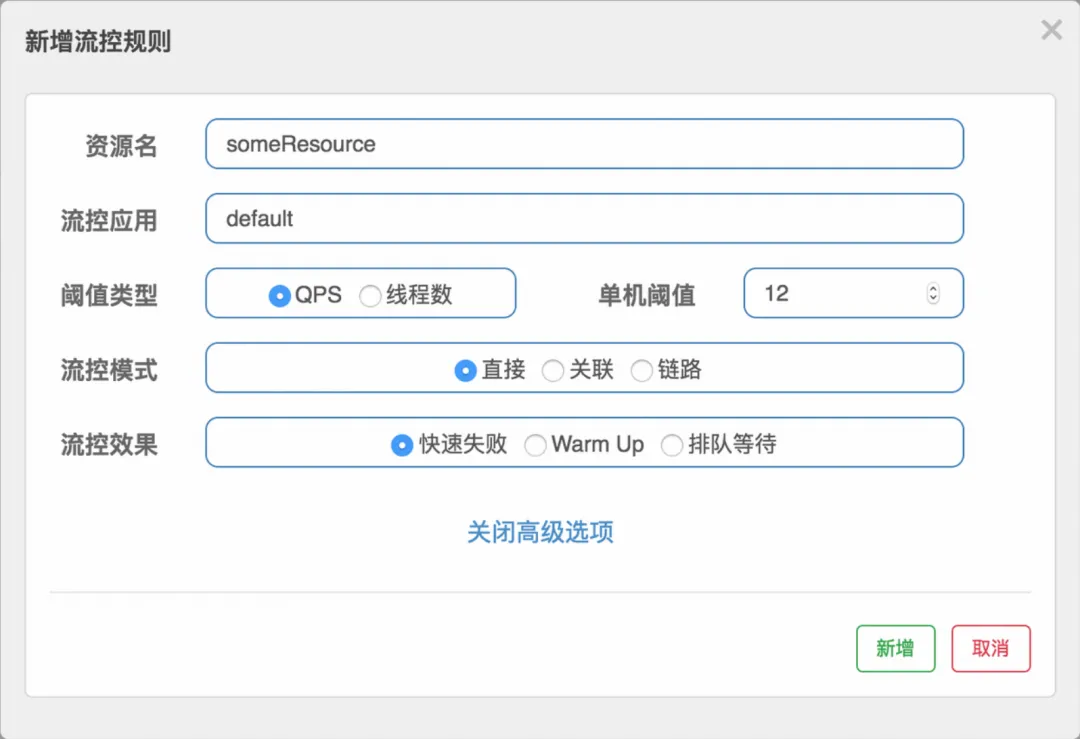Enable the Warm Up effect option
1080x739 pixels.
click(536, 446)
